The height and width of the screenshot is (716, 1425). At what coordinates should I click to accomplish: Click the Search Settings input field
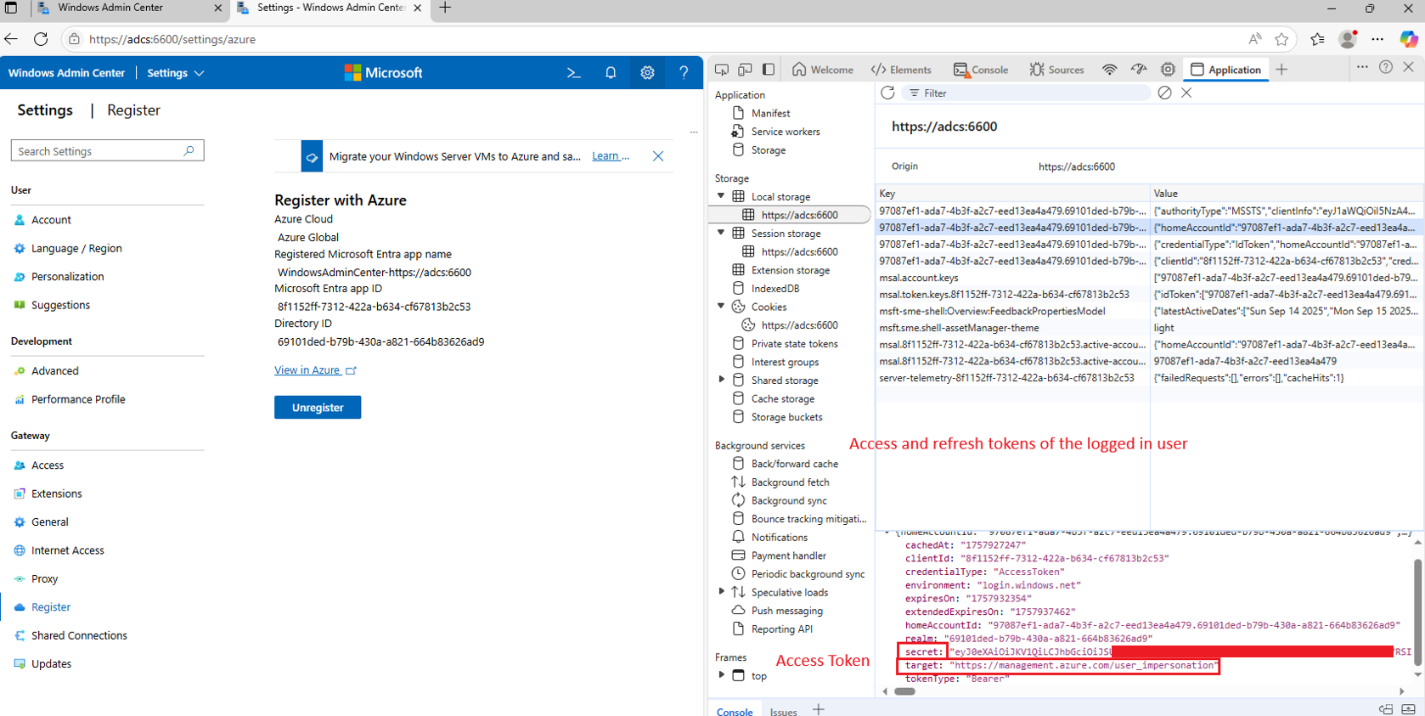pyautogui.click(x=100, y=151)
